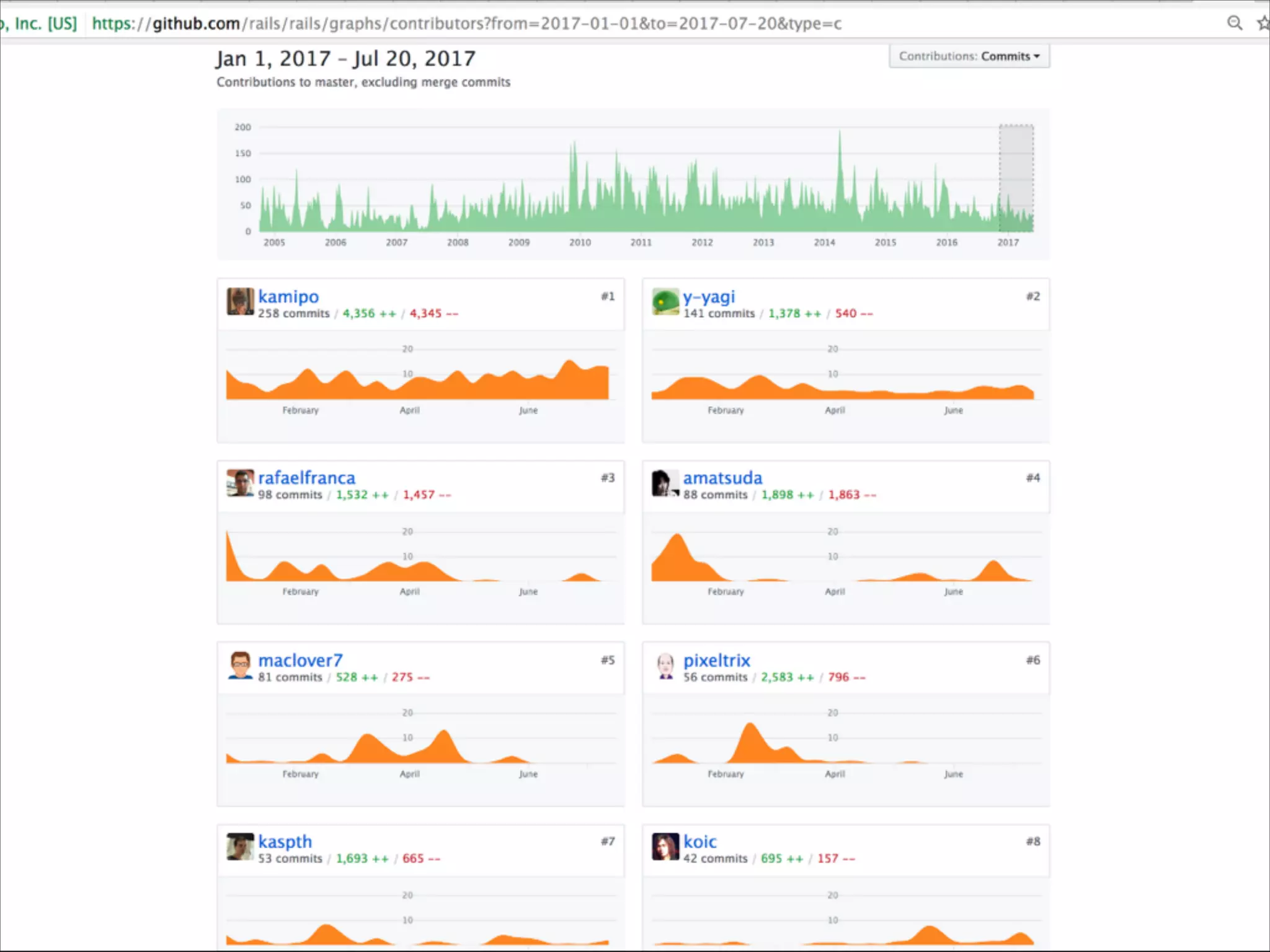Open kamipo's profile link
Screen dimensions: 1270x952
click(288, 297)
